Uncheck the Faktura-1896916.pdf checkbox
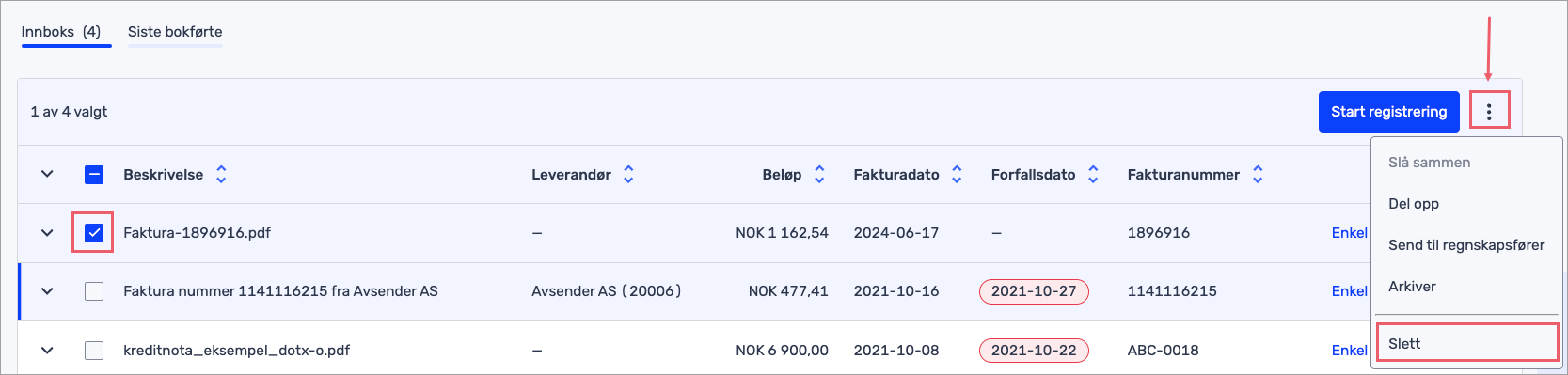Viewport: 1568px width, 375px height. coord(94,232)
